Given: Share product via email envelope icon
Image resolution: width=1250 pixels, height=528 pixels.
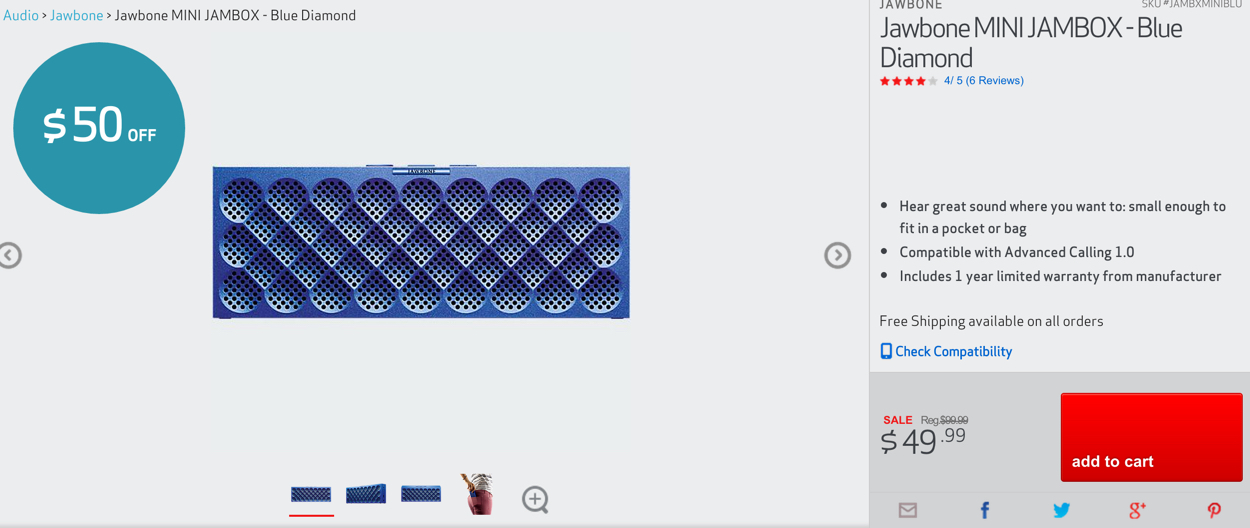Looking at the screenshot, I should (908, 510).
